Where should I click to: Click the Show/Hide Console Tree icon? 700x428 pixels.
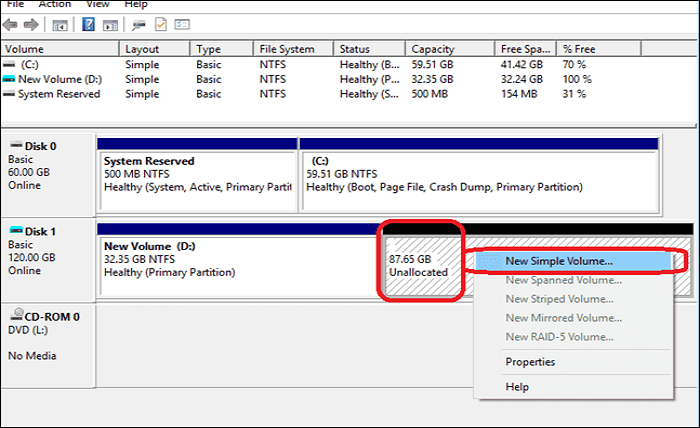[61, 24]
